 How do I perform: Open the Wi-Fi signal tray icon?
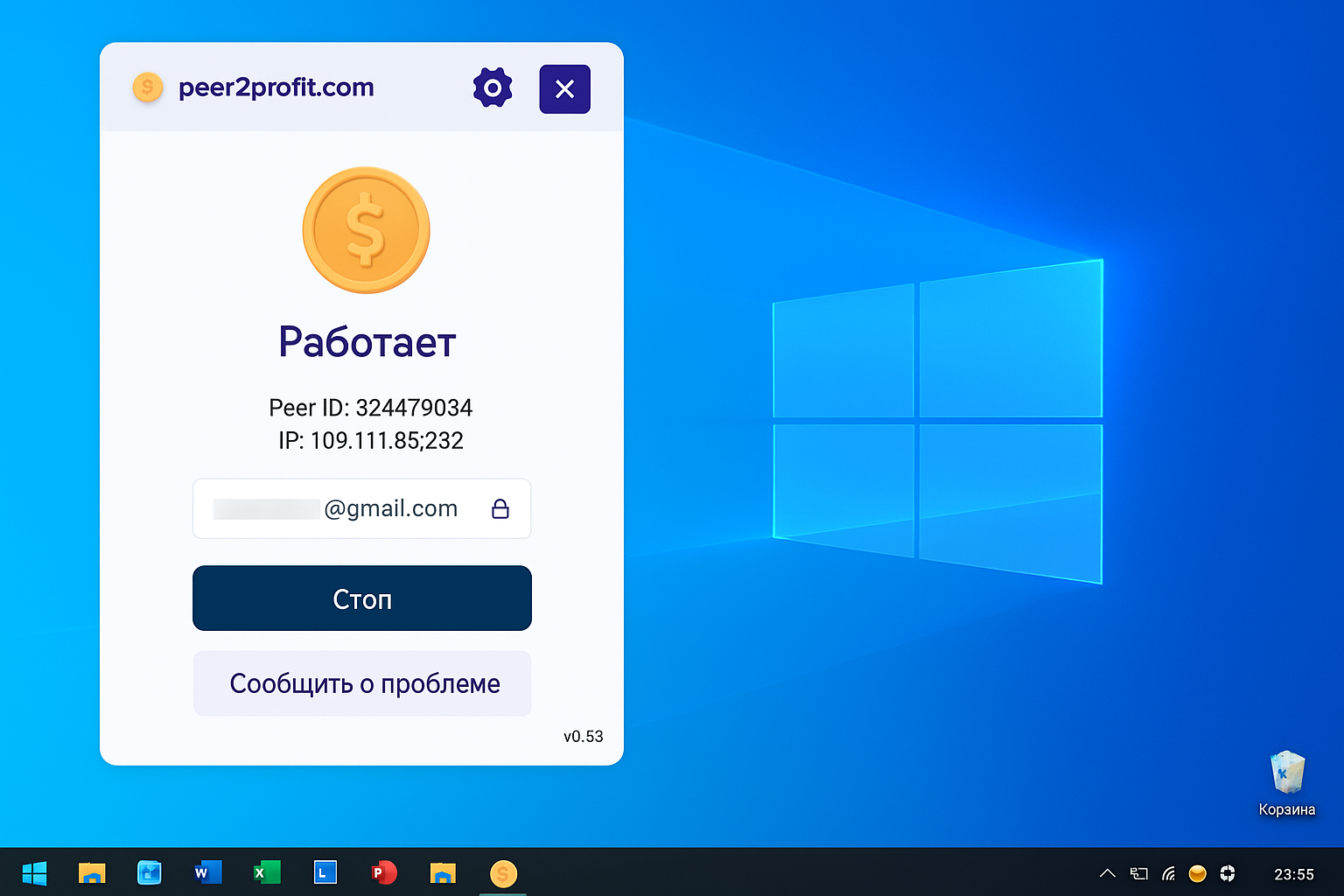click(x=1168, y=873)
